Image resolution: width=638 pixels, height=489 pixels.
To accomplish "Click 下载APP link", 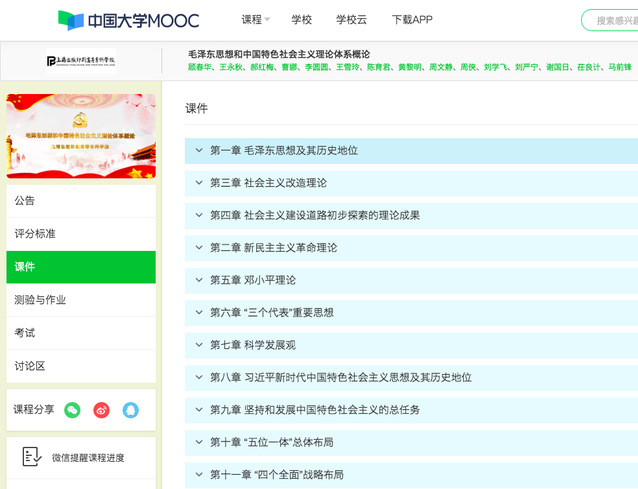I will (x=412, y=20).
